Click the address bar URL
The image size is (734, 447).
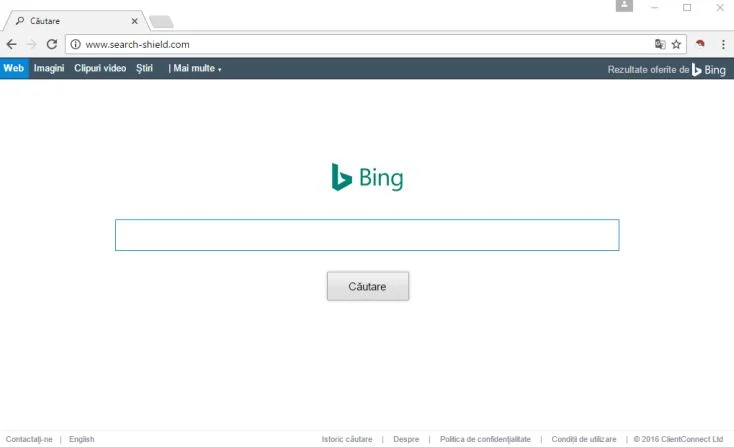137,44
